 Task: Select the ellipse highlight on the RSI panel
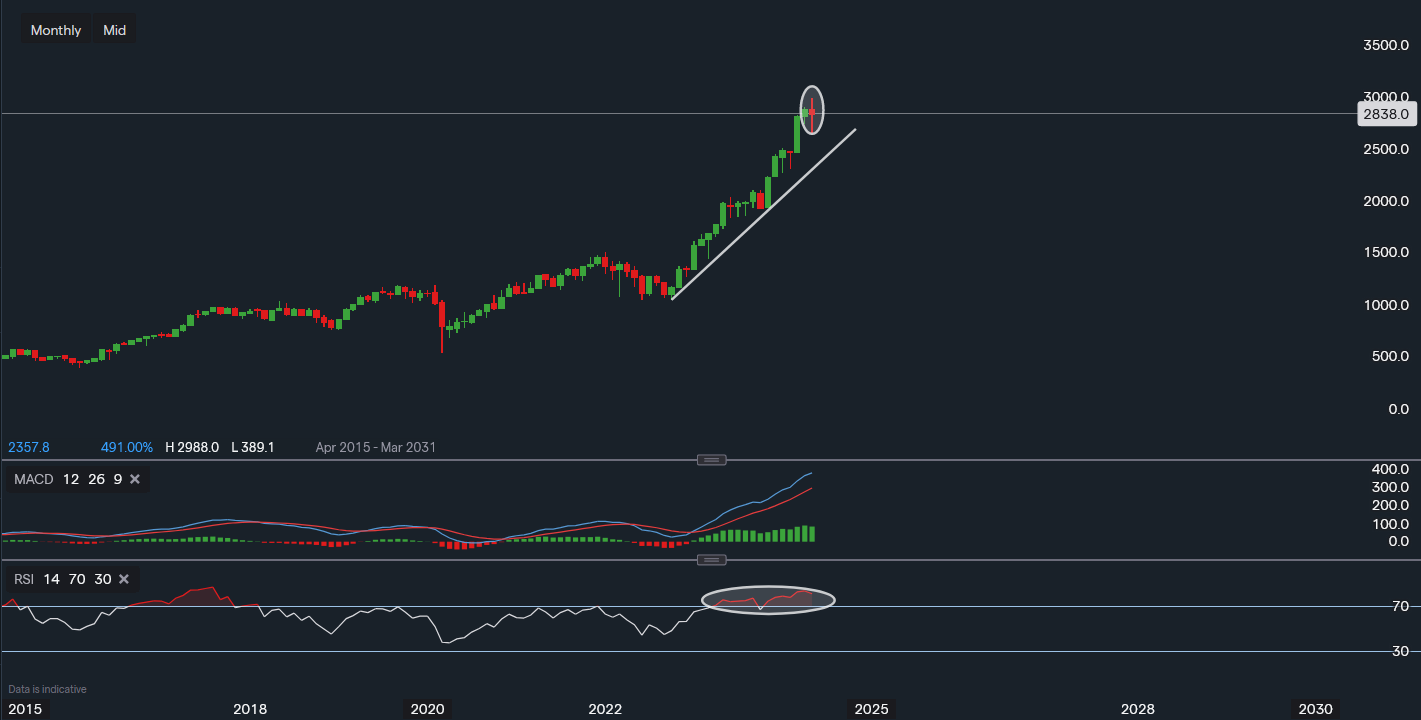click(x=770, y=599)
